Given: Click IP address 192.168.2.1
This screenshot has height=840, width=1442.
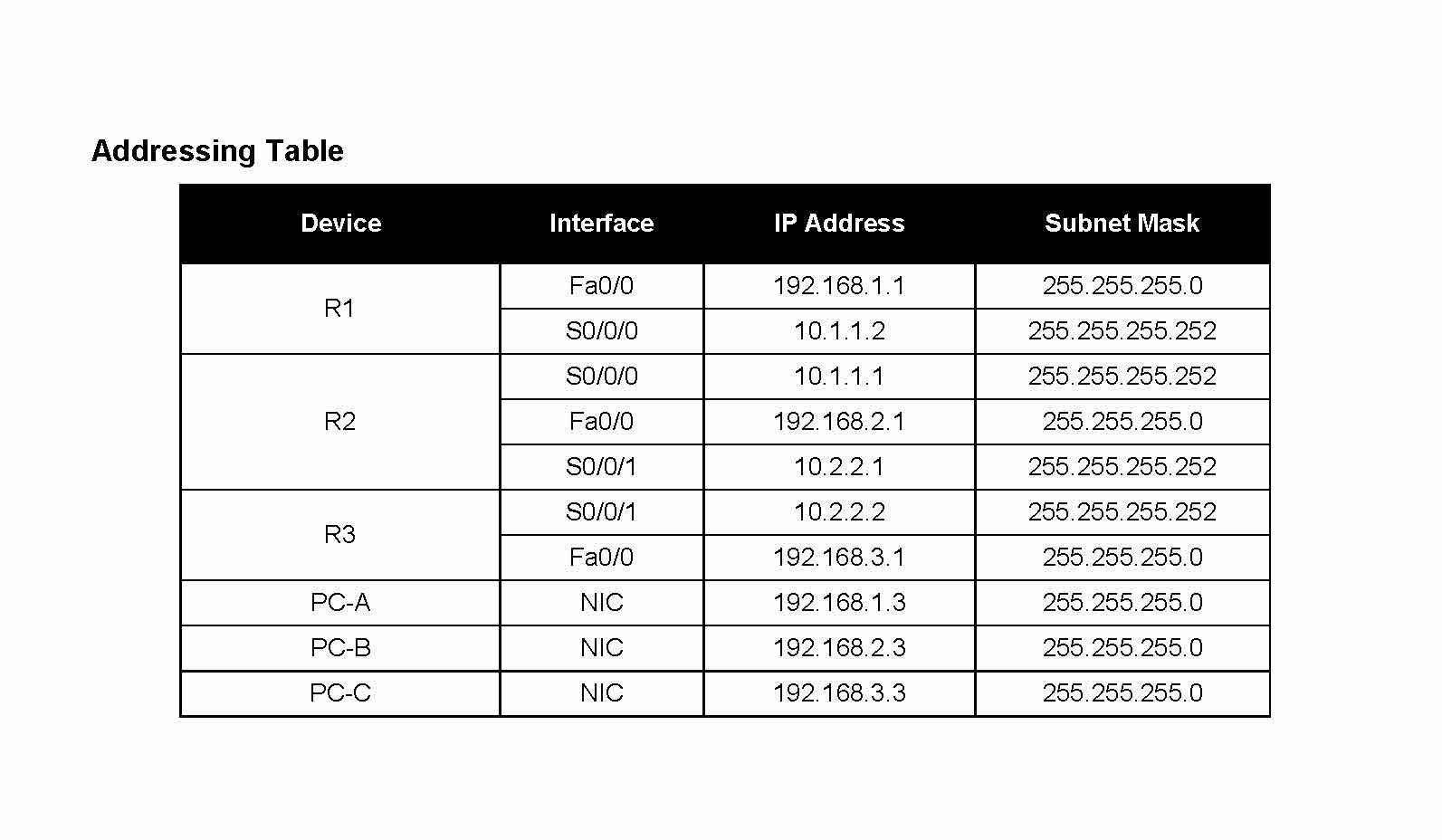Looking at the screenshot, I should 839,422.
